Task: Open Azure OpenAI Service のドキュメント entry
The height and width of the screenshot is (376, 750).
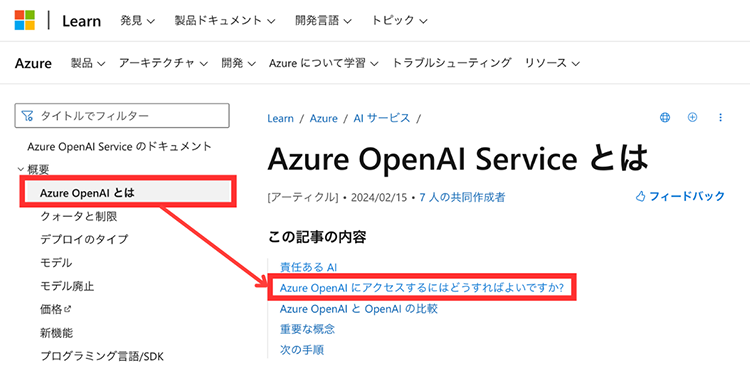Action: 119,146
